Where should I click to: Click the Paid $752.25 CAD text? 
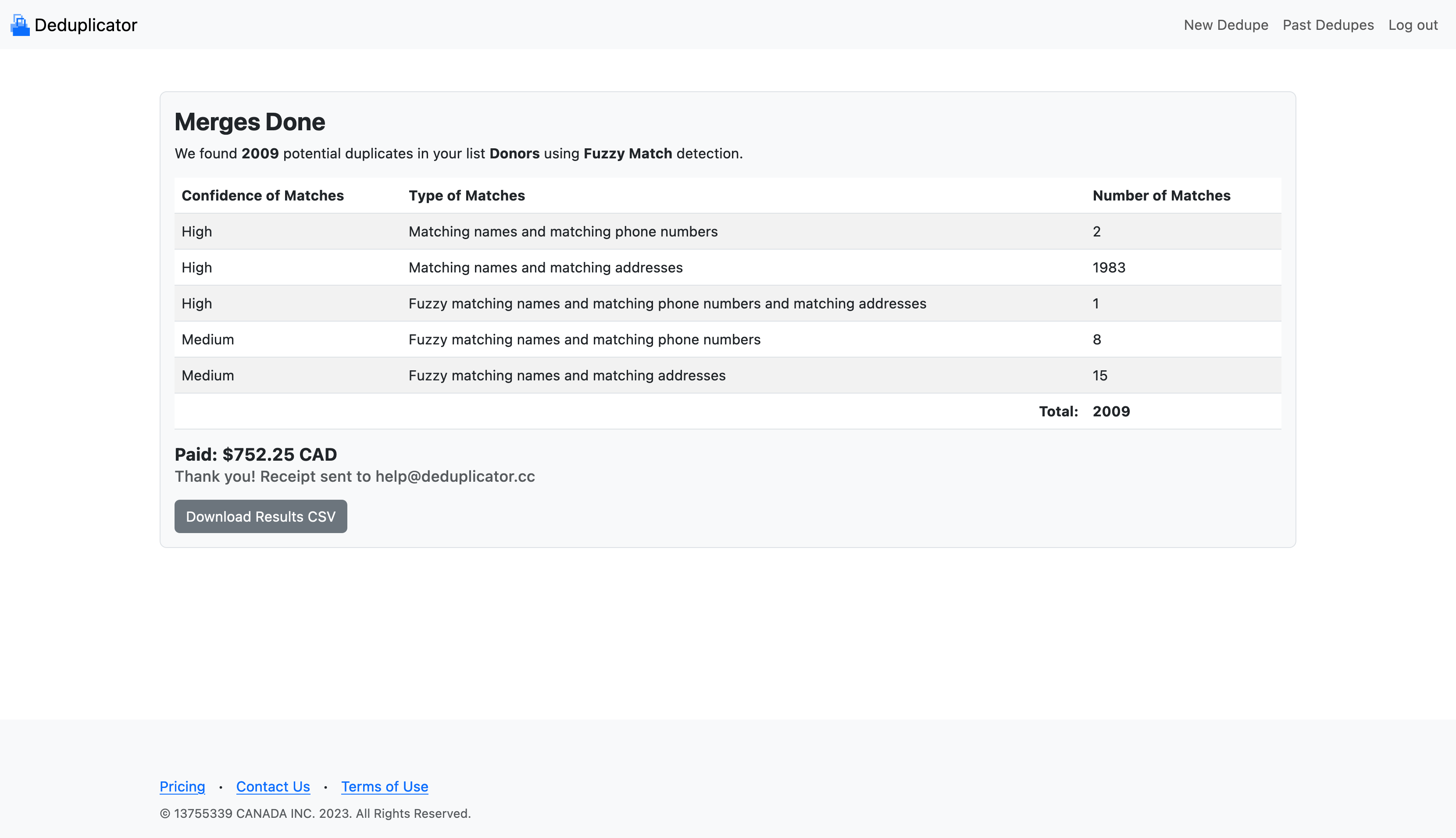coord(255,454)
